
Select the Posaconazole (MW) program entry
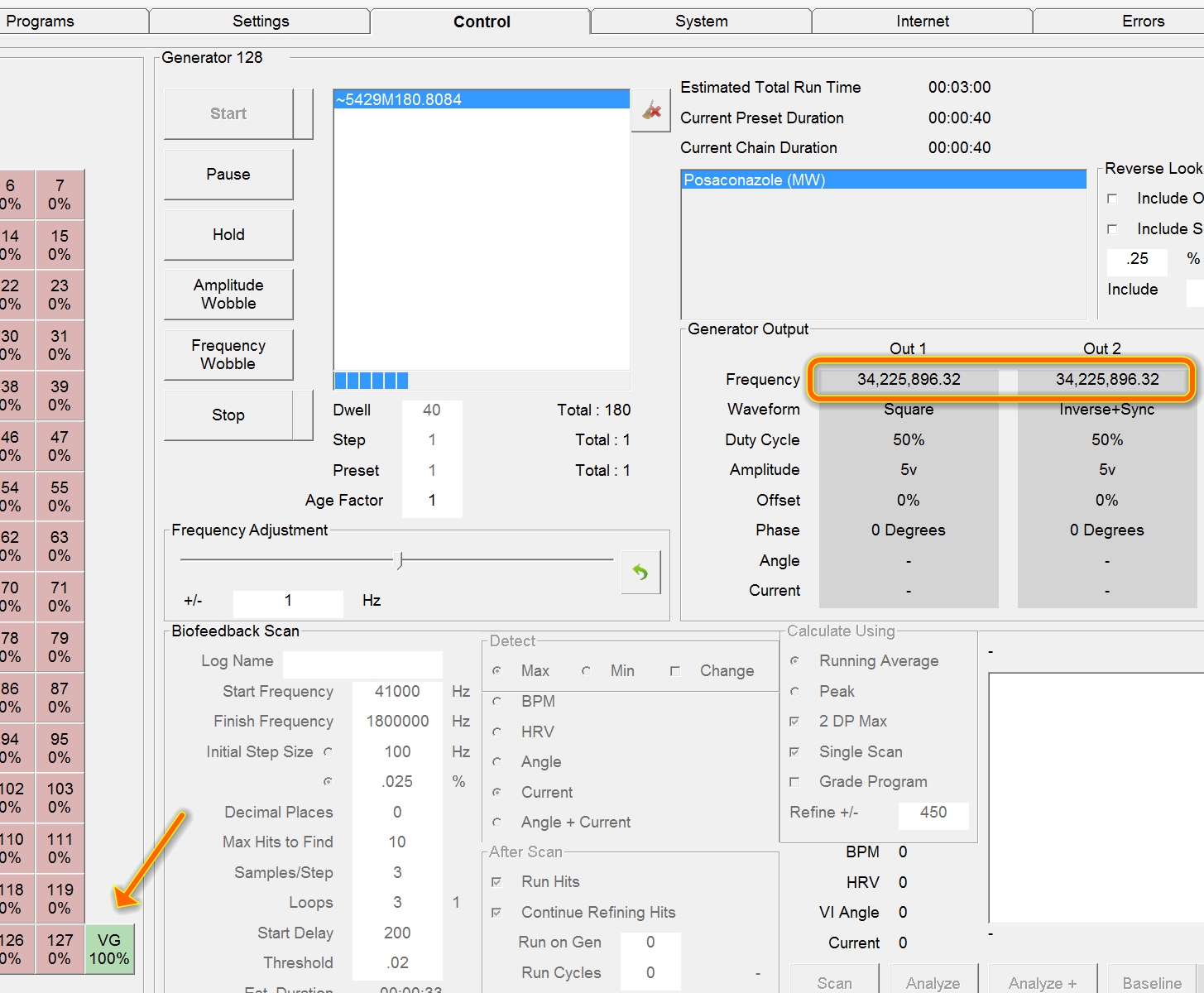884,180
